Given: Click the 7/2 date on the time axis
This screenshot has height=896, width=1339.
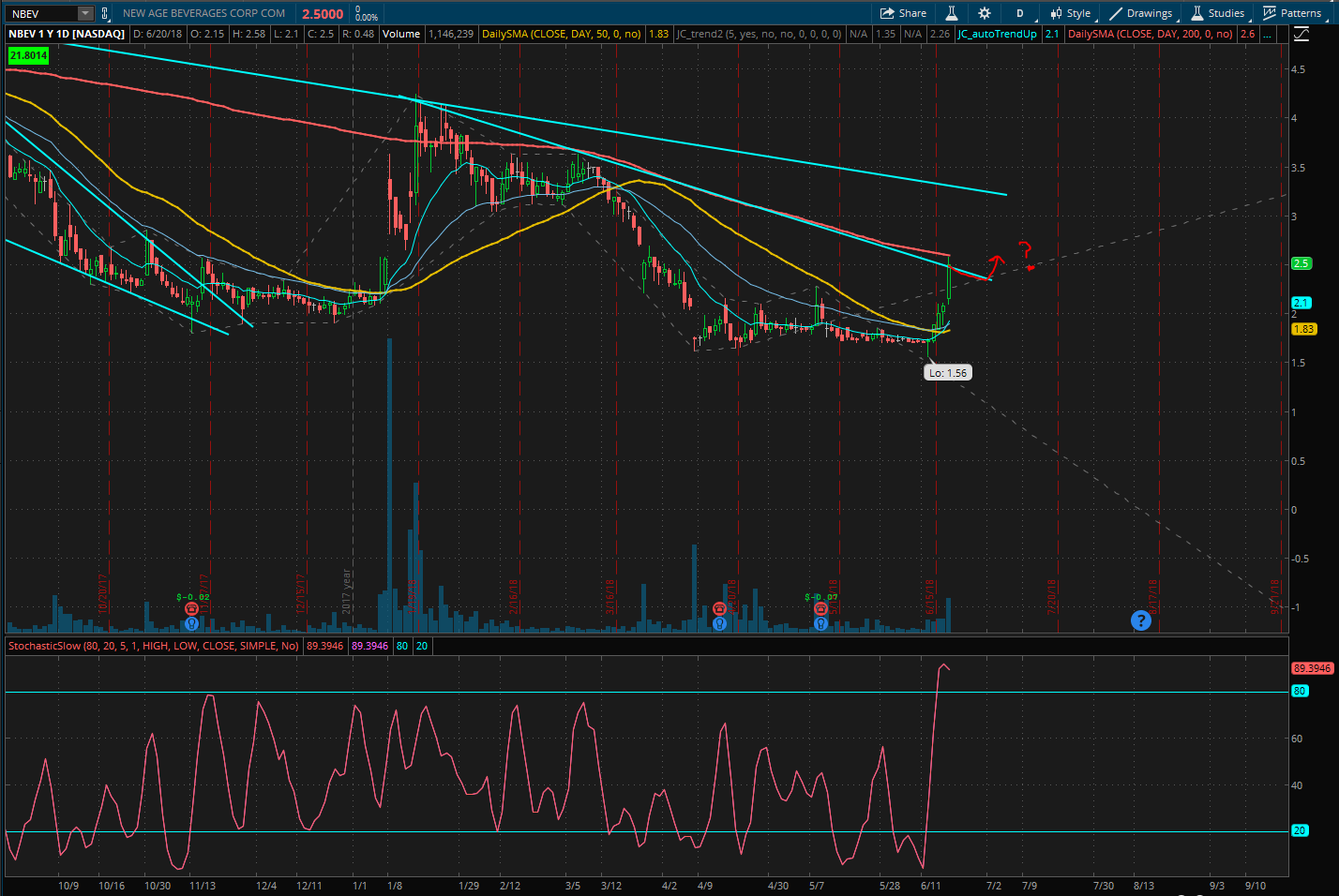Looking at the screenshot, I should coord(994,886).
